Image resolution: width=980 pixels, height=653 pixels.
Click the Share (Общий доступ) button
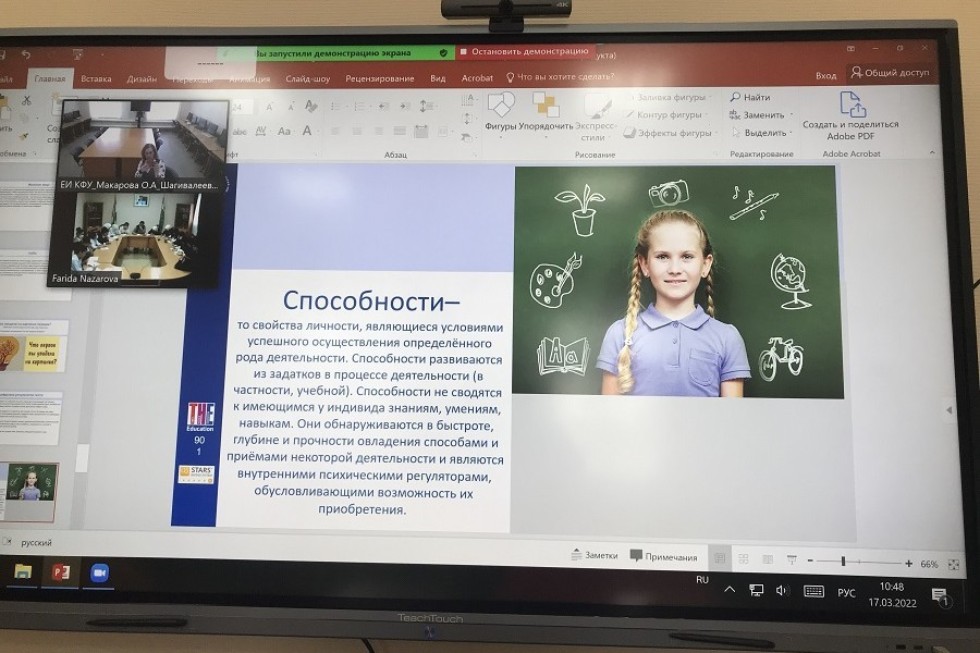889,73
